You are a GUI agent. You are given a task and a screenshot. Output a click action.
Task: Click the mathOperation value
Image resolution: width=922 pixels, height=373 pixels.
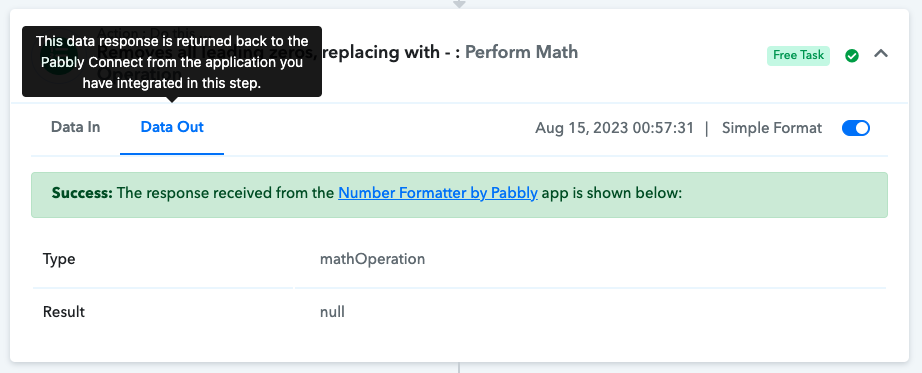click(x=372, y=259)
